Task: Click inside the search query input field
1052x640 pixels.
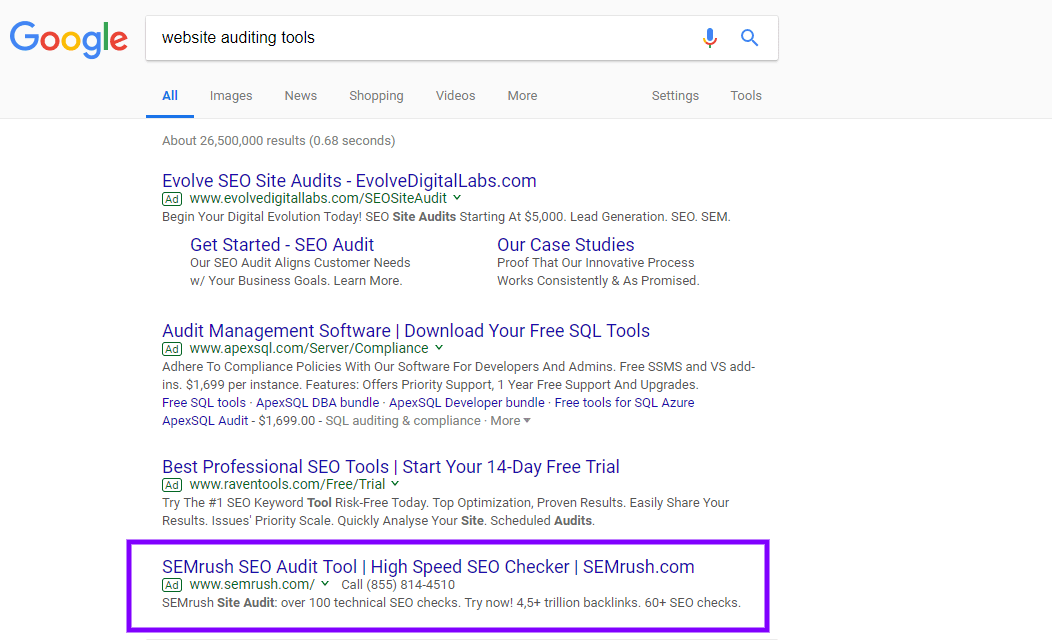Action: pos(400,37)
